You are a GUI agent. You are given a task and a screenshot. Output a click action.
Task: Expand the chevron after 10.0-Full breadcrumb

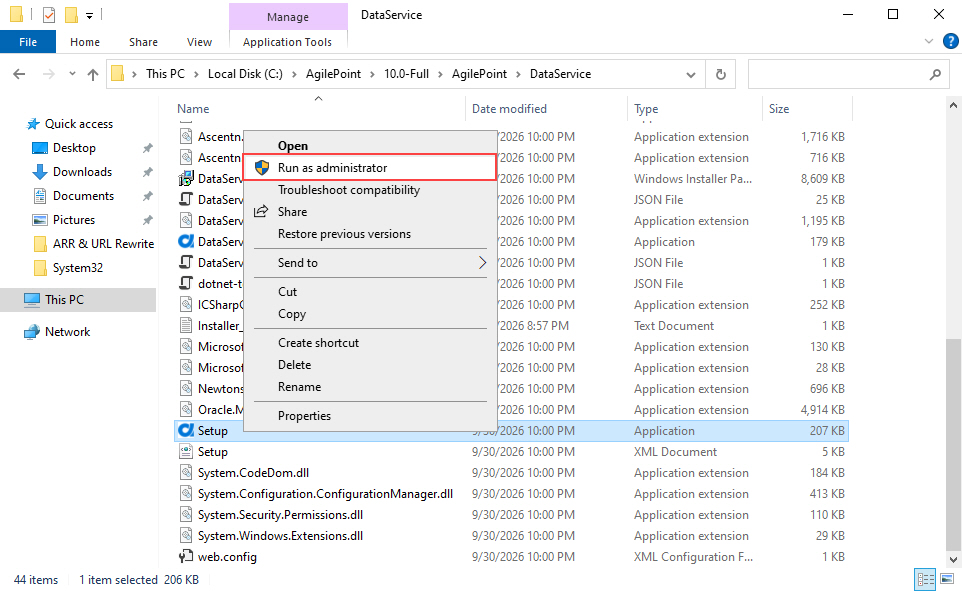click(x=441, y=74)
